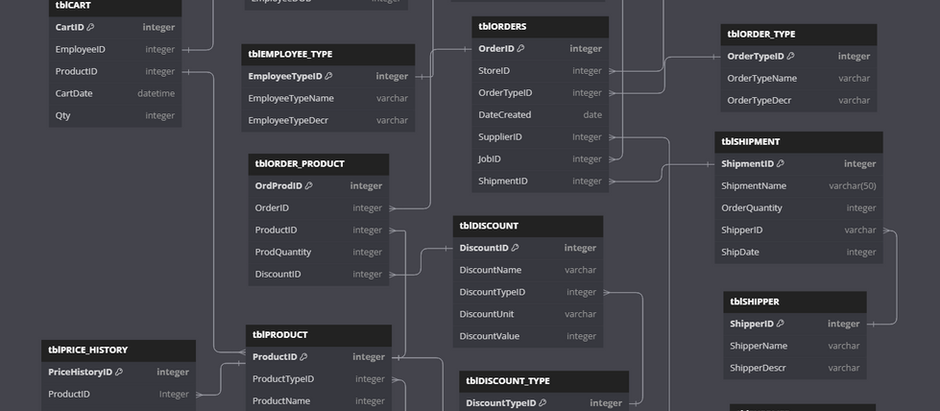Click the DiscountID row in tblORDER_PRODUCT
The width and height of the screenshot is (940, 411).
pos(318,274)
